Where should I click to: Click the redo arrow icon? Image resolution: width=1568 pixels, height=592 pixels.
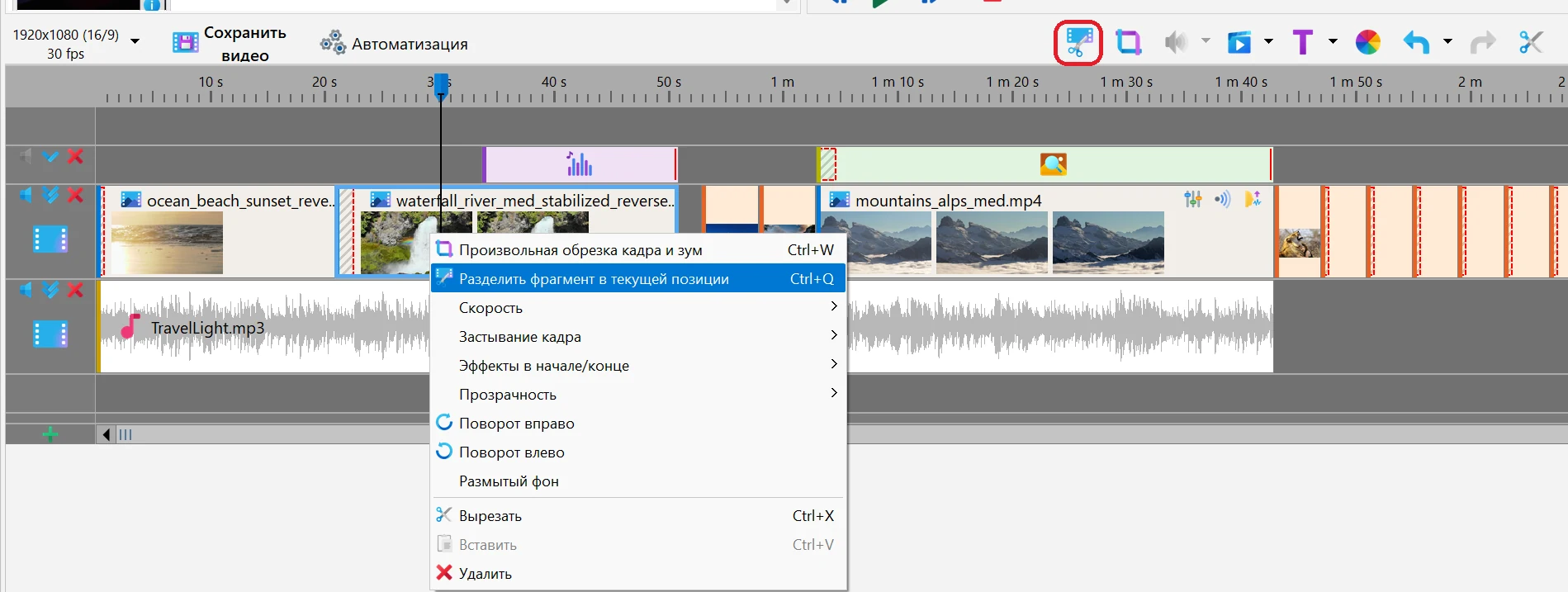point(1483,42)
